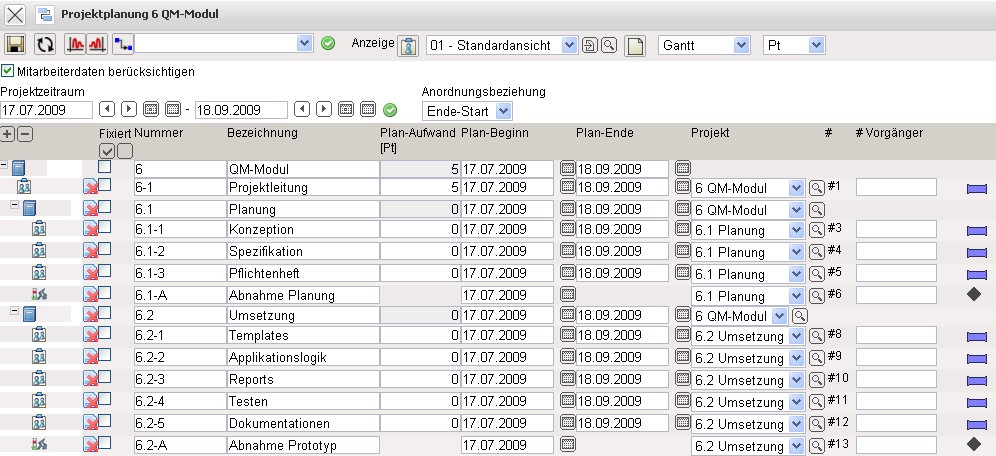This screenshot has width=996, height=456.
Task: Toggle Mitarbeiterdaten berücksichtigen checkbox
Action: pyautogui.click(x=8, y=72)
